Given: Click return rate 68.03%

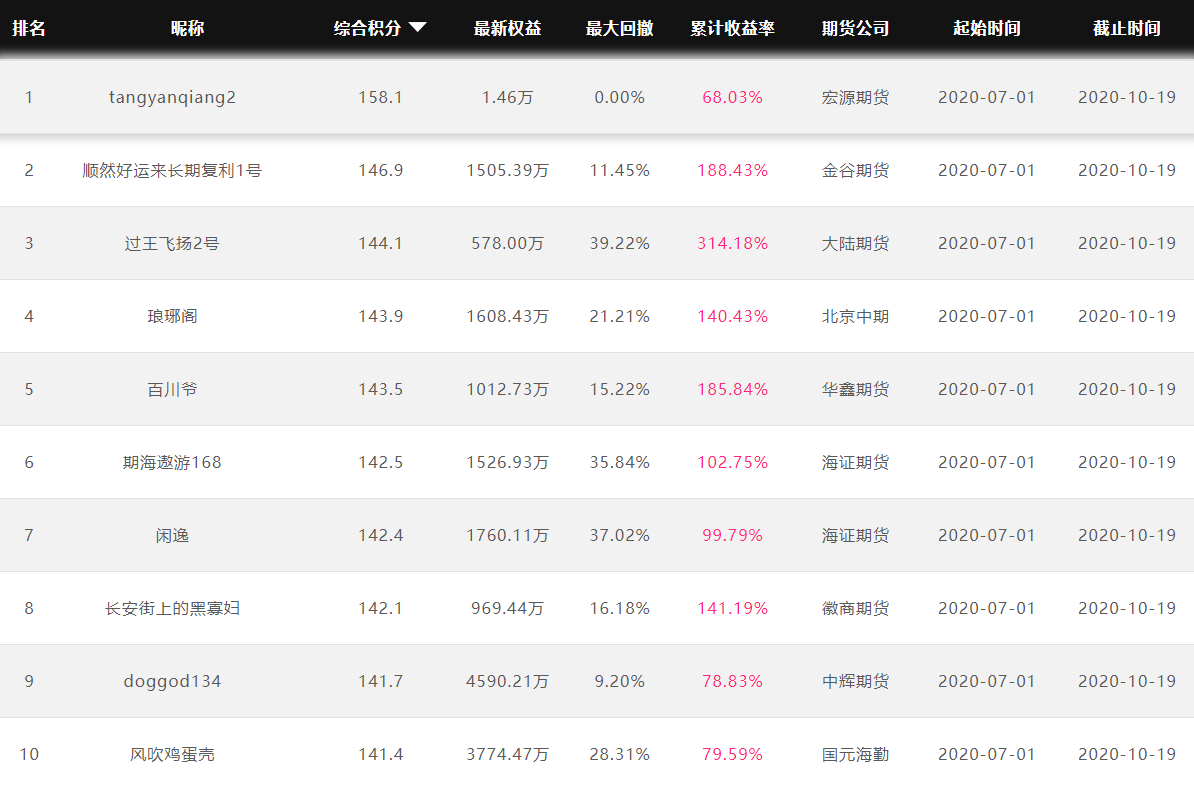Looking at the screenshot, I should (x=733, y=97).
